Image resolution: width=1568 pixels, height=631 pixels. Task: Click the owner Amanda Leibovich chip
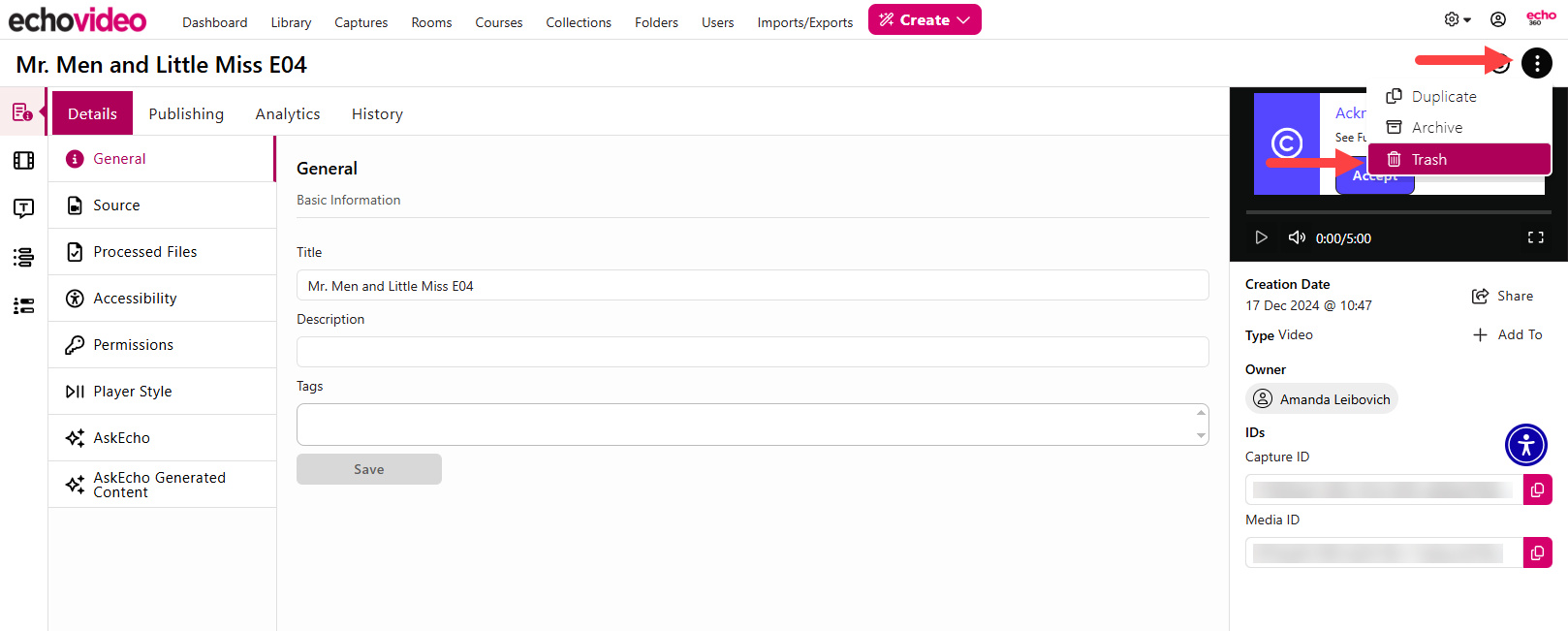1322,398
